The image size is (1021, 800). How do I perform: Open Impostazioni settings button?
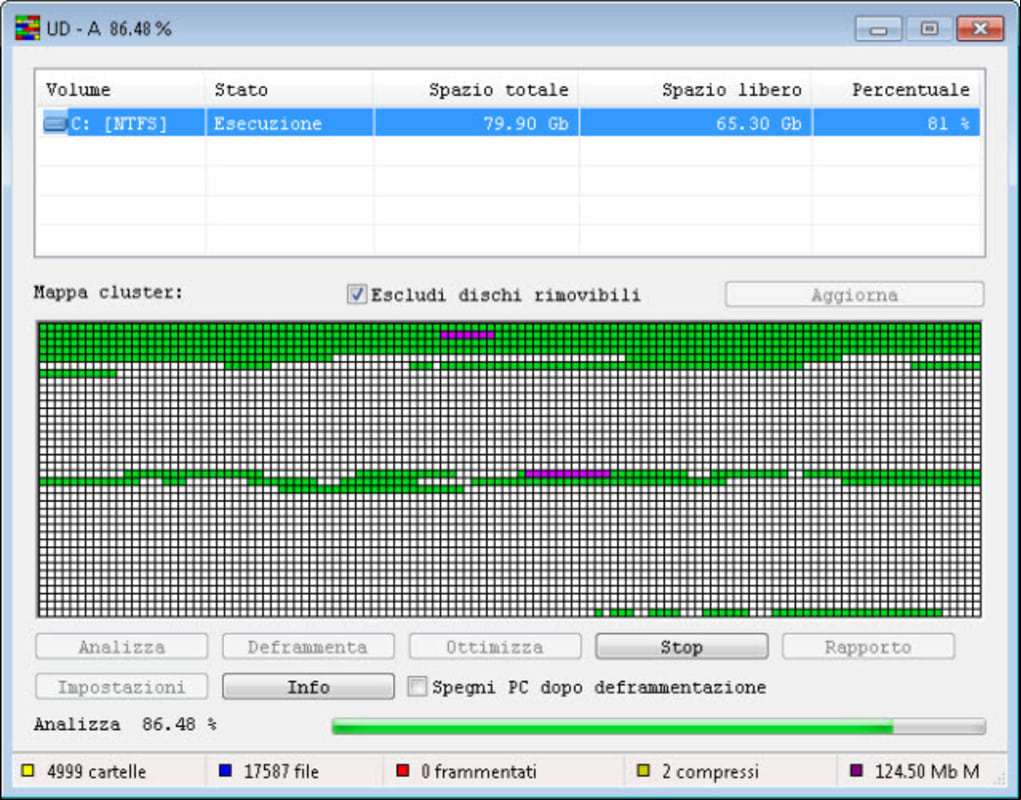[x=122, y=687]
